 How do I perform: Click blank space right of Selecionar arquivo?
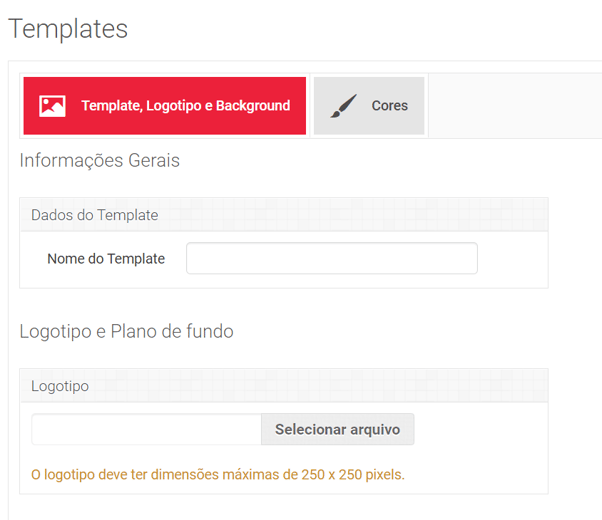(x=480, y=430)
